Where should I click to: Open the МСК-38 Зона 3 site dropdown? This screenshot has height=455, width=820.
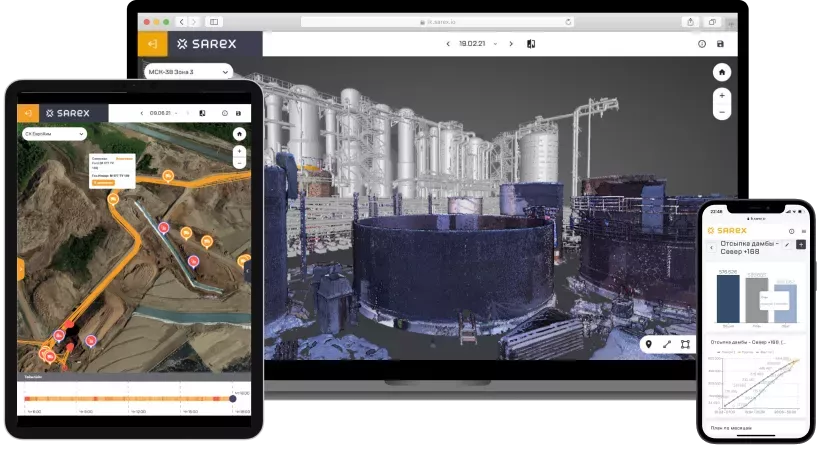pos(185,72)
